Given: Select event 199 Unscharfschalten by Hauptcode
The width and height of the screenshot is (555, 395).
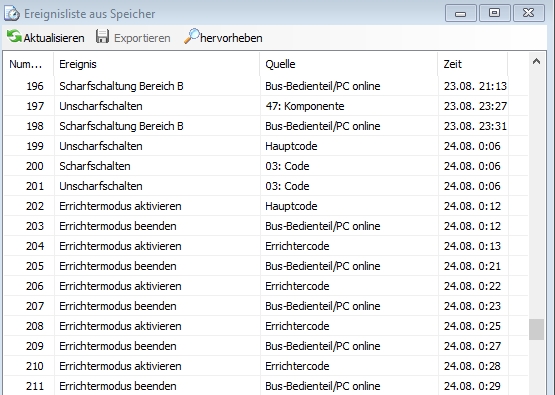Looking at the screenshot, I should coord(266,146).
